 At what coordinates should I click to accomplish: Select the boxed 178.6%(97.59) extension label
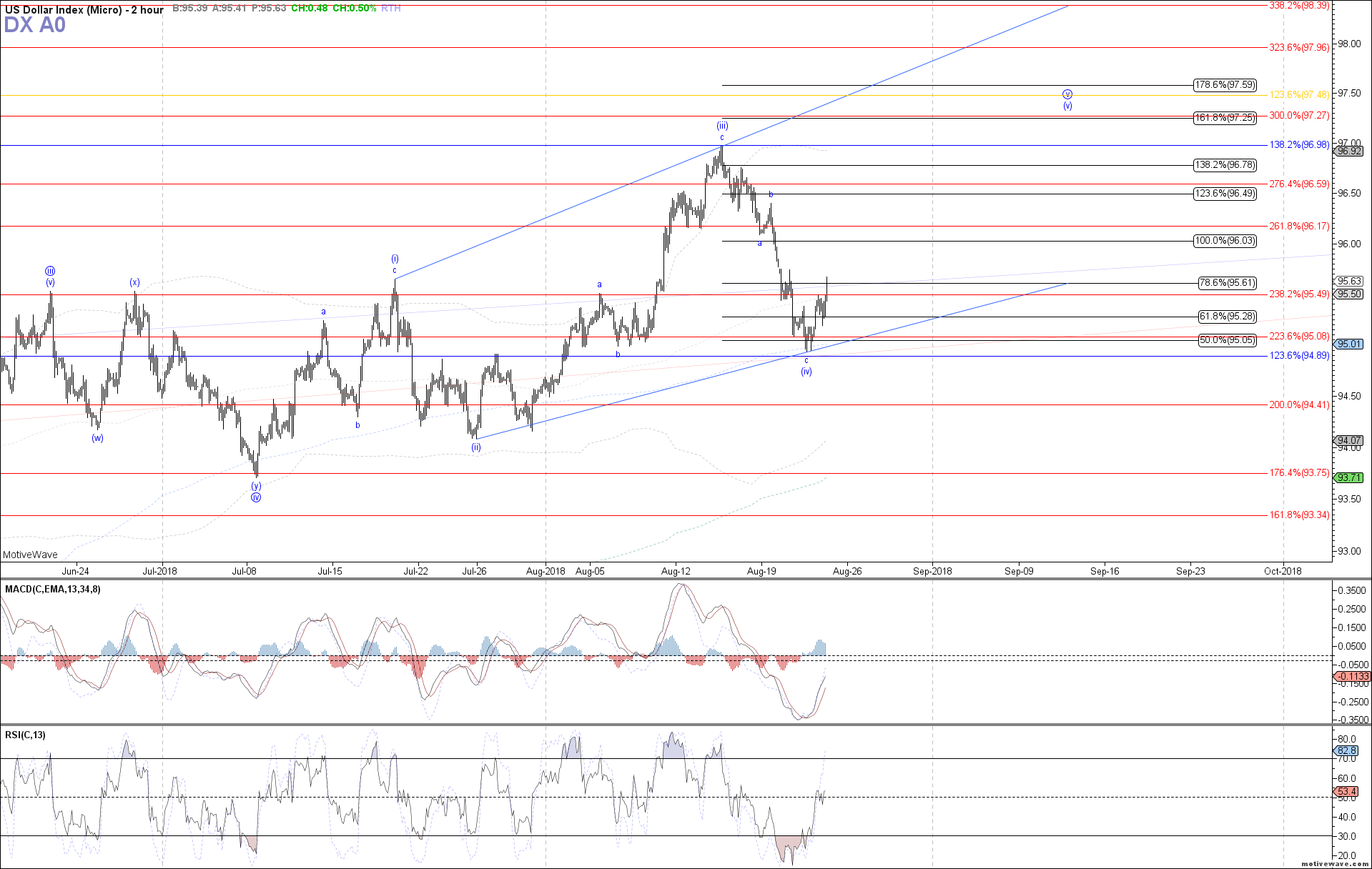pos(1225,85)
